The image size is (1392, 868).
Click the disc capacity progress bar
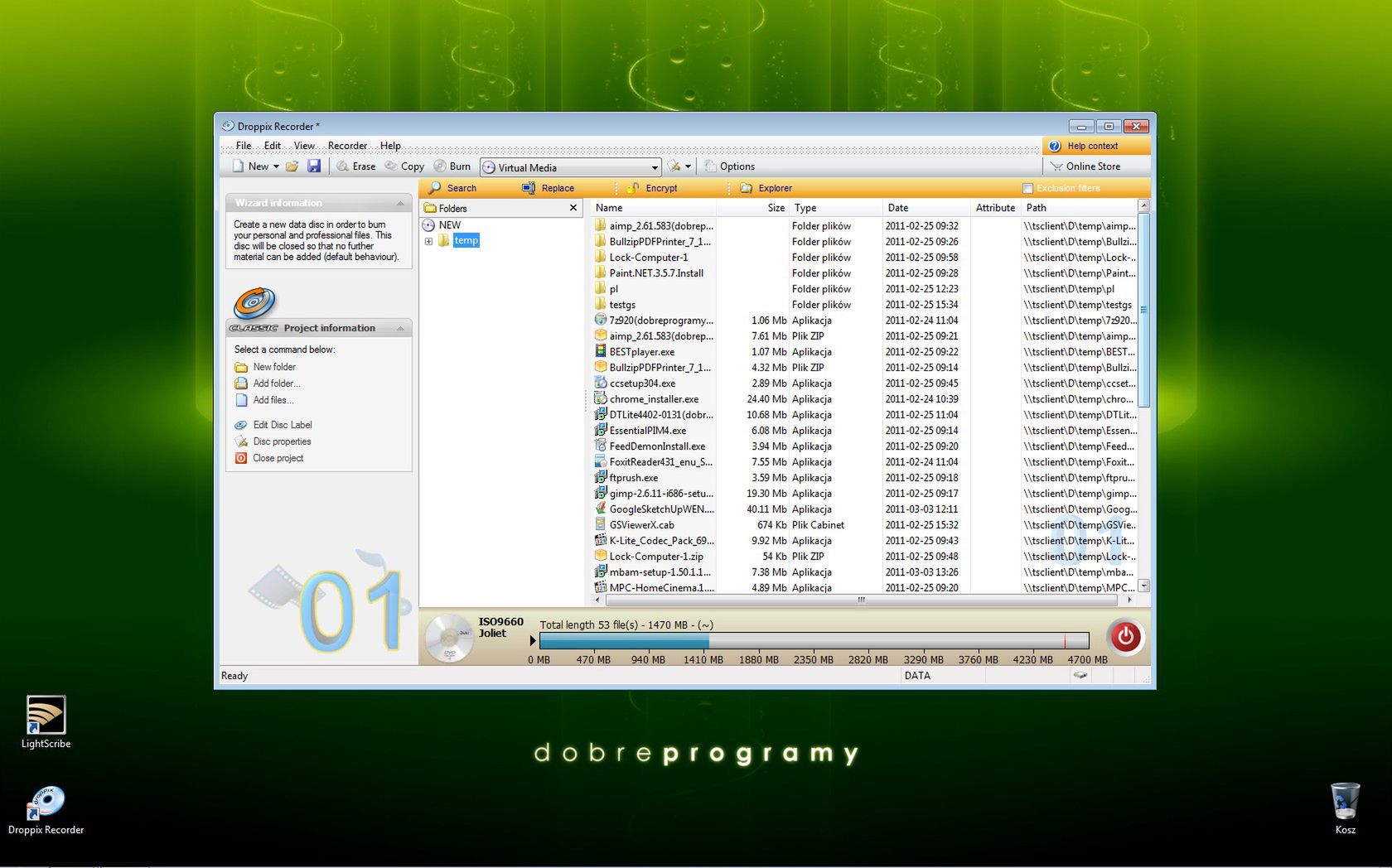click(814, 641)
